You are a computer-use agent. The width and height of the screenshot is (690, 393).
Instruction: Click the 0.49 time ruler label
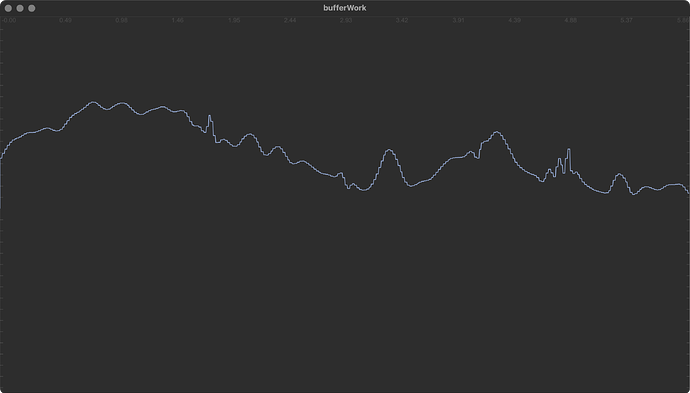66,21
